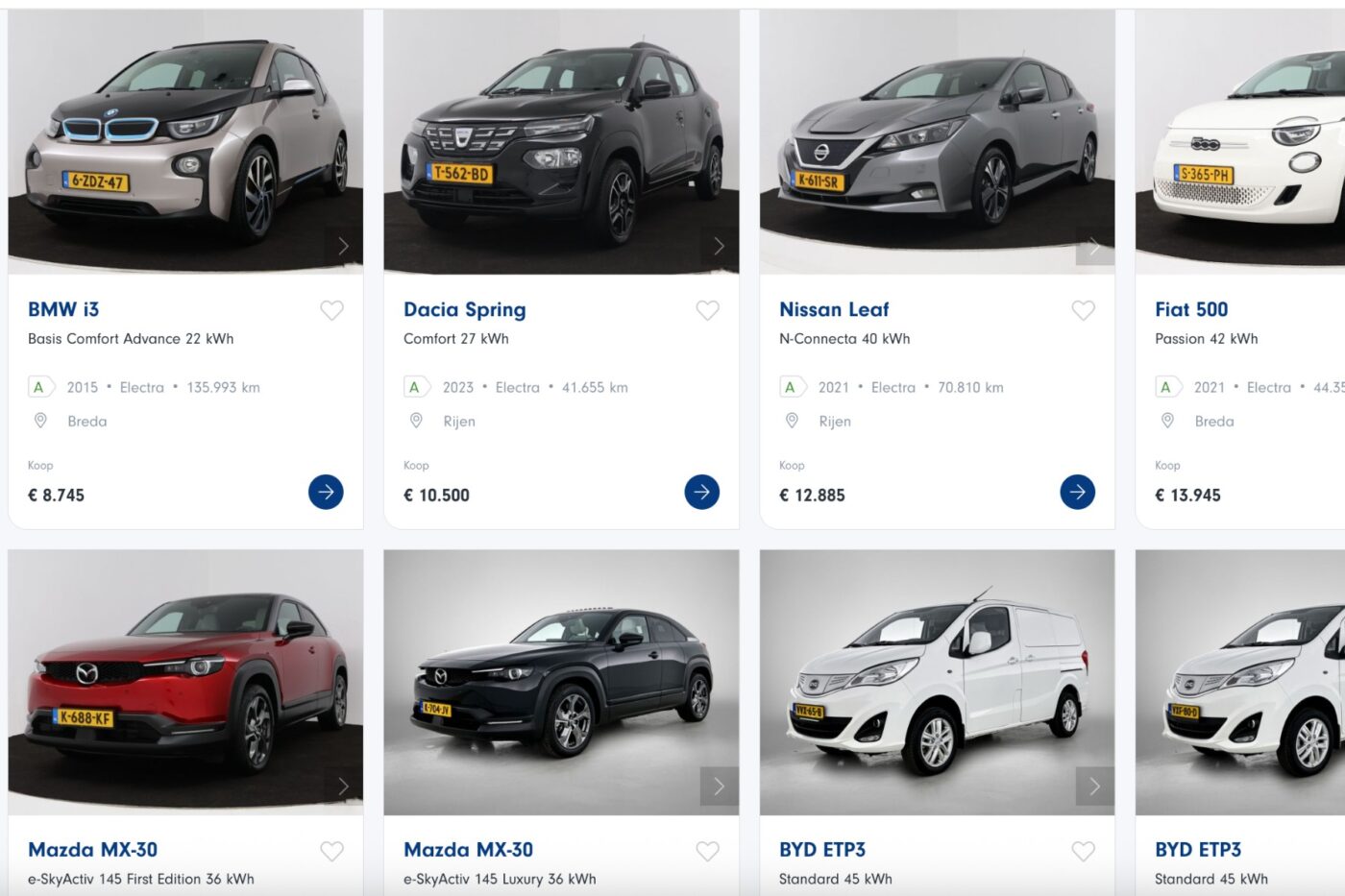This screenshot has width=1345, height=896.
Task: Favorite the Mazda MX-30 First Edition listing
Action: (x=332, y=850)
